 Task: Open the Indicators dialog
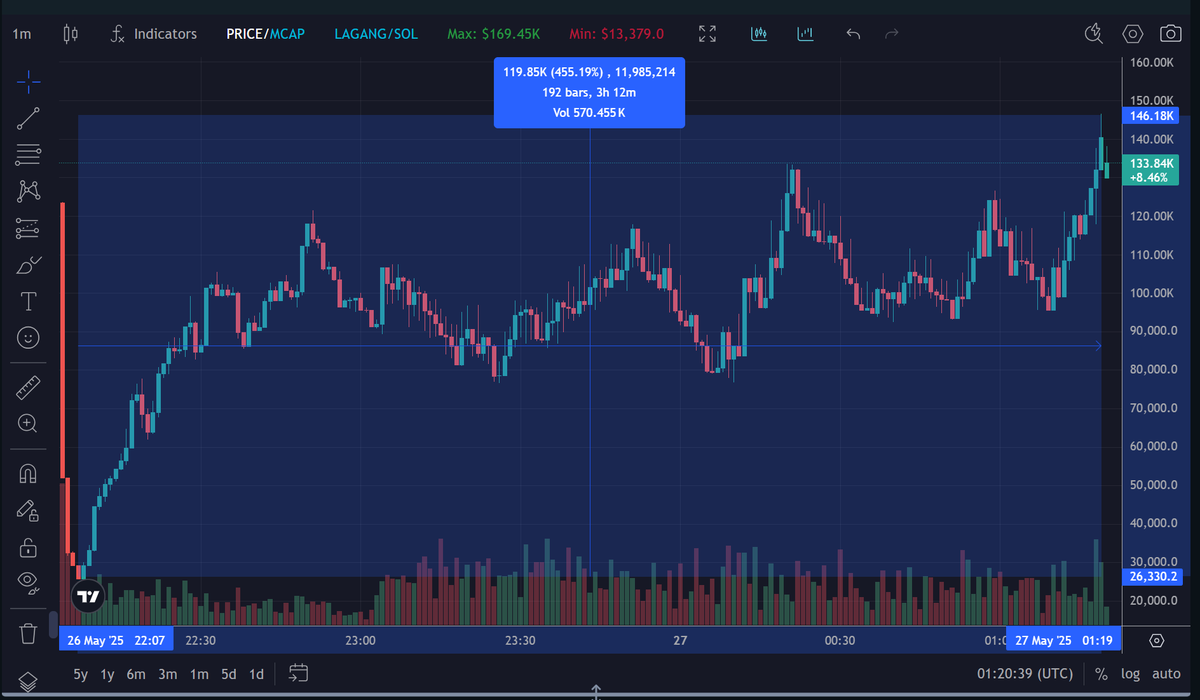pos(153,34)
